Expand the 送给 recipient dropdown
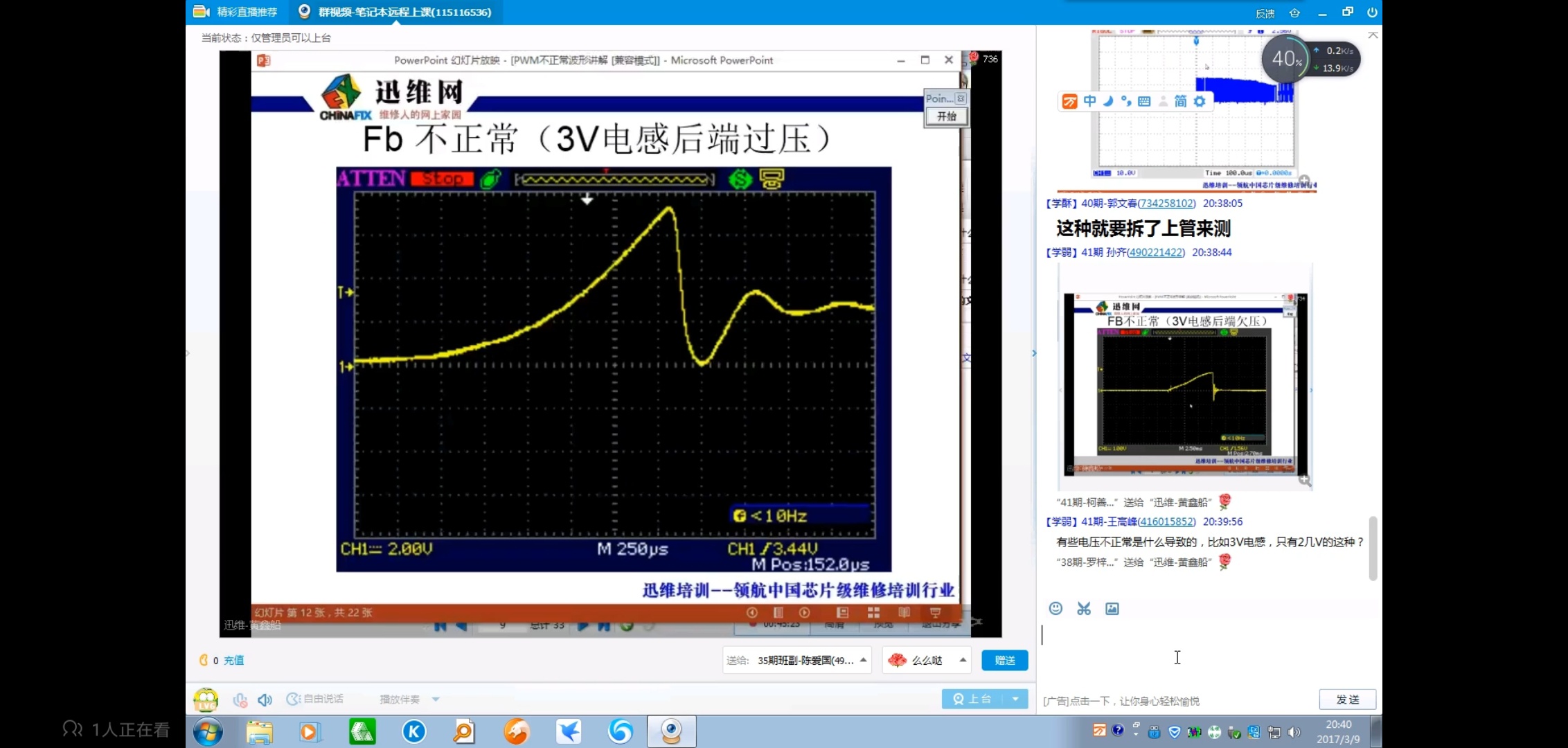Viewport: 1568px width, 748px height. [863, 660]
